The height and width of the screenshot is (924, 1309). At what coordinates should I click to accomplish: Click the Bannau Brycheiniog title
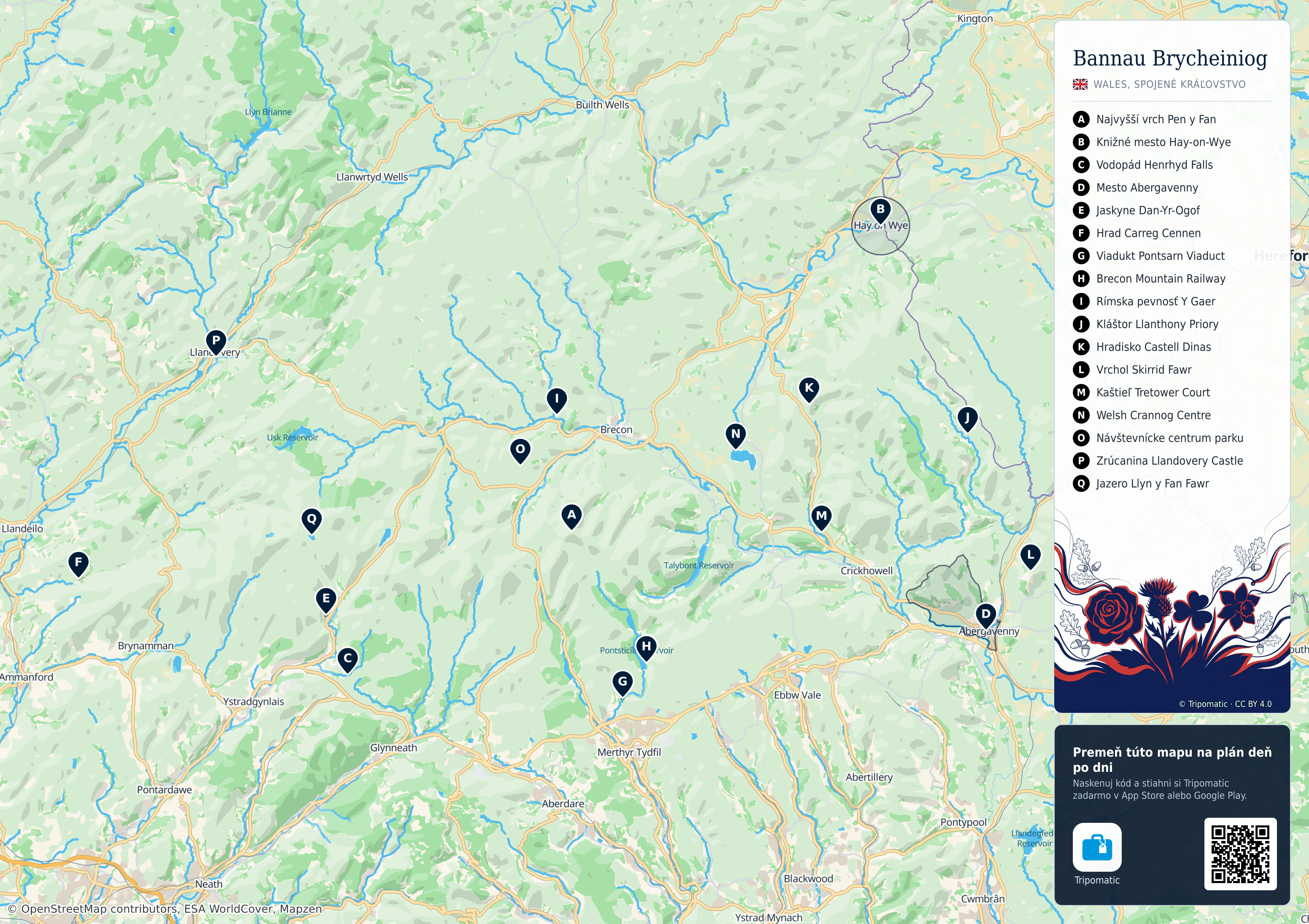tap(1170, 58)
